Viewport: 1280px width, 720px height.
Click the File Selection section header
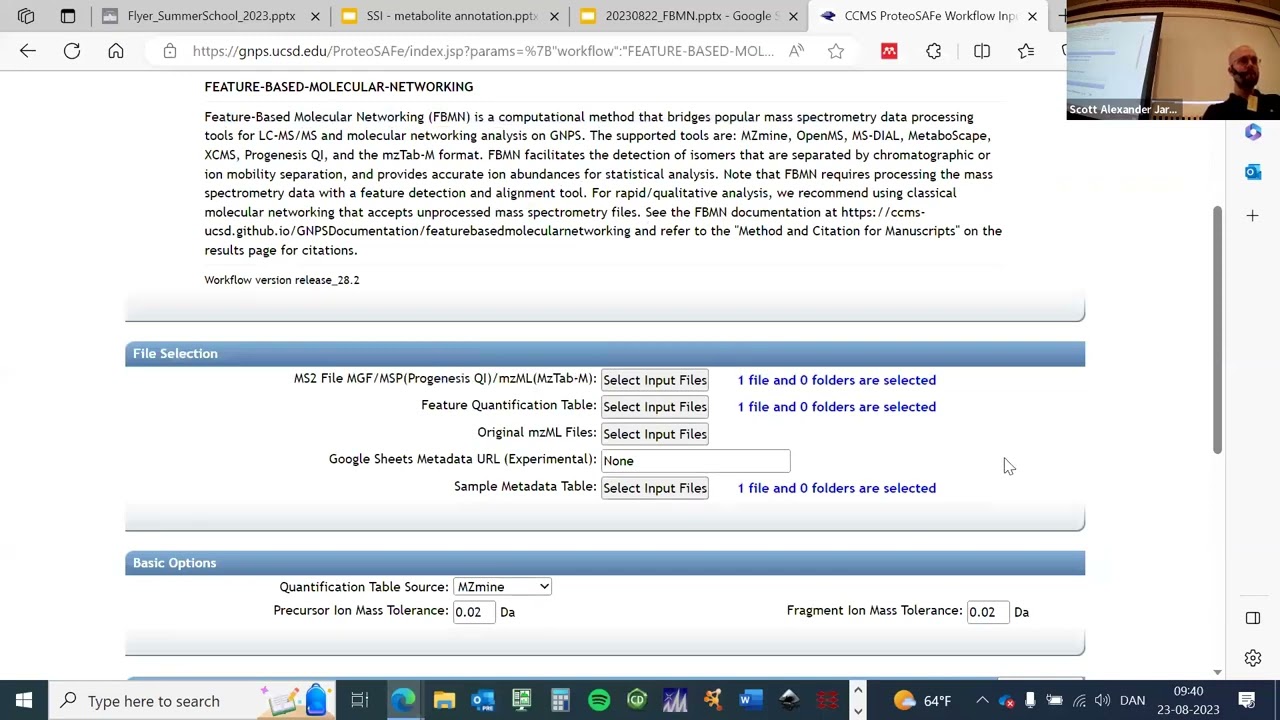pyautogui.click(x=605, y=354)
